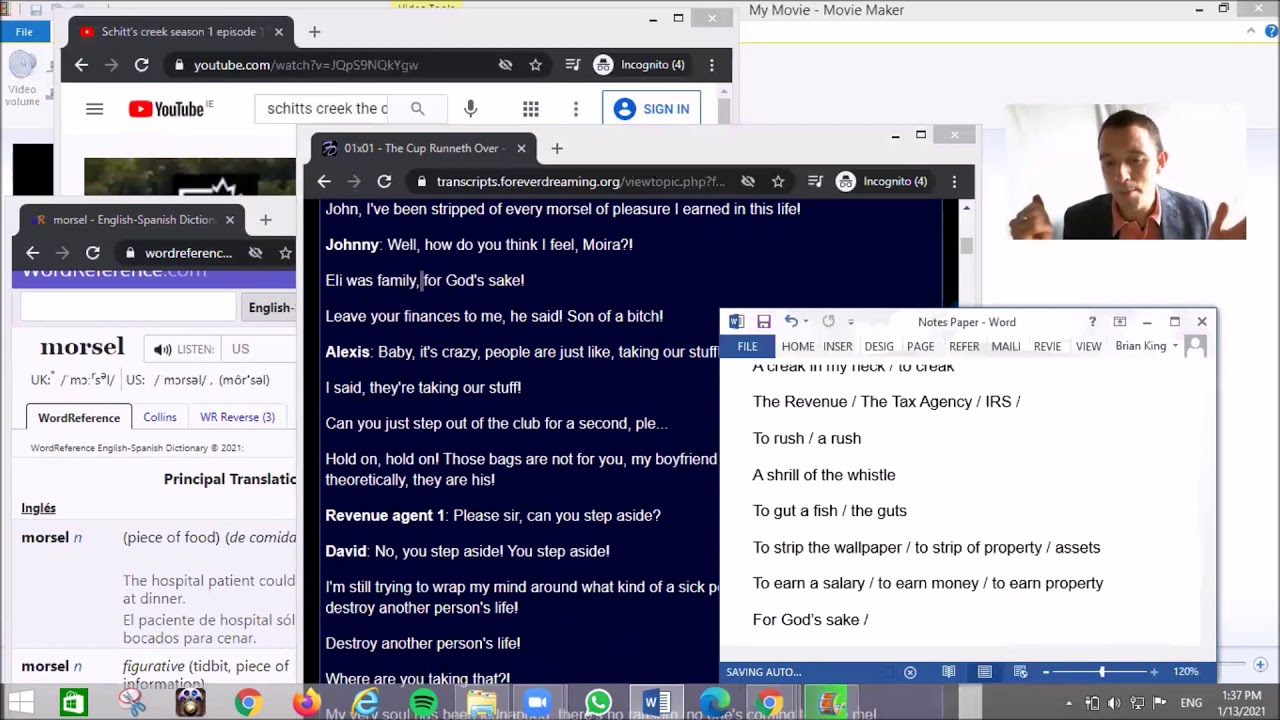The width and height of the screenshot is (1280, 720).
Task: Select Read Mode view in Word status bar
Action: [948, 672]
